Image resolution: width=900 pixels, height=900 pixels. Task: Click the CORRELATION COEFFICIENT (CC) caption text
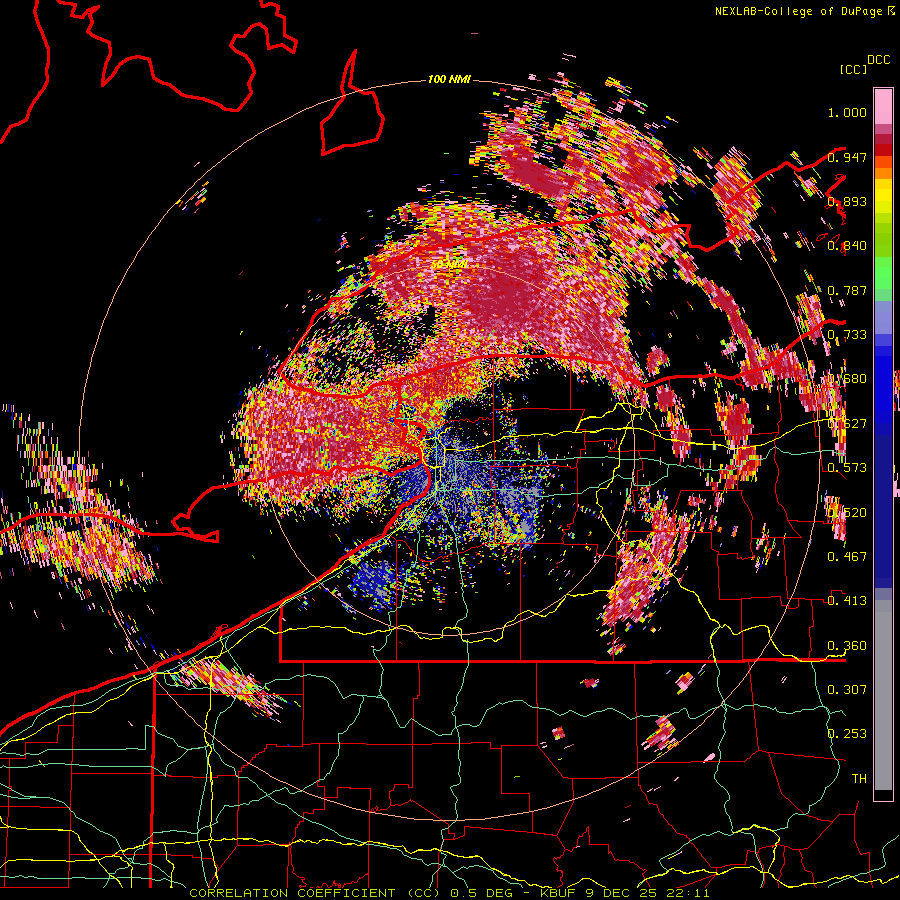point(315,893)
